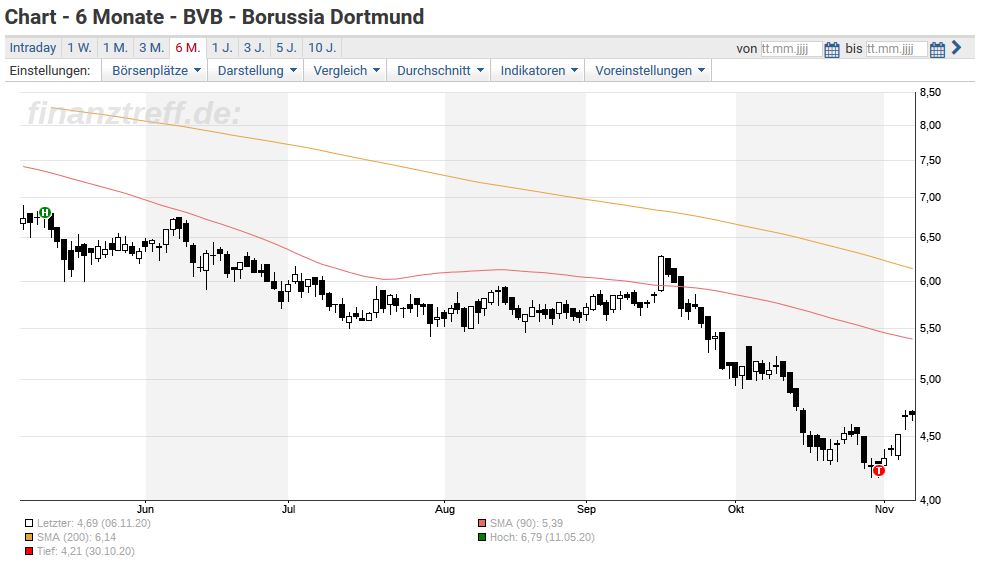This screenshot has height=561, width=982.
Task: Open the 'von' date calendar picker icon
Action: pyautogui.click(x=832, y=49)
